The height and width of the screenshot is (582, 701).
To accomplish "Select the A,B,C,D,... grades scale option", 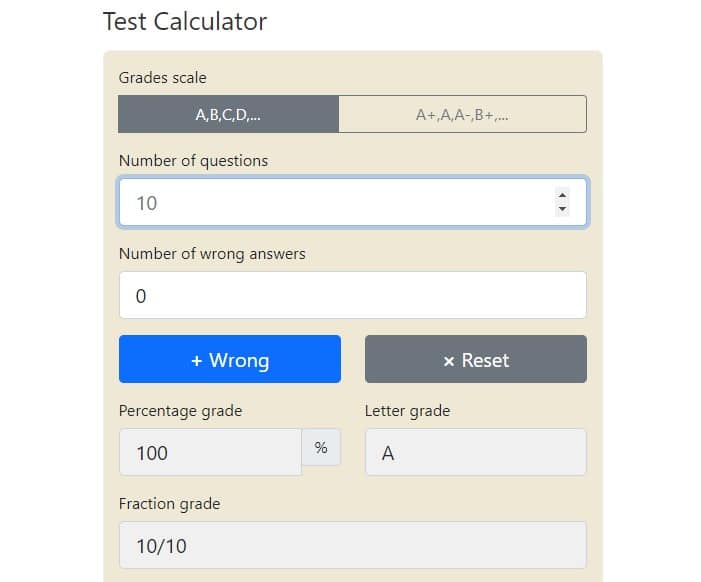I will click(x=228, y=114).
